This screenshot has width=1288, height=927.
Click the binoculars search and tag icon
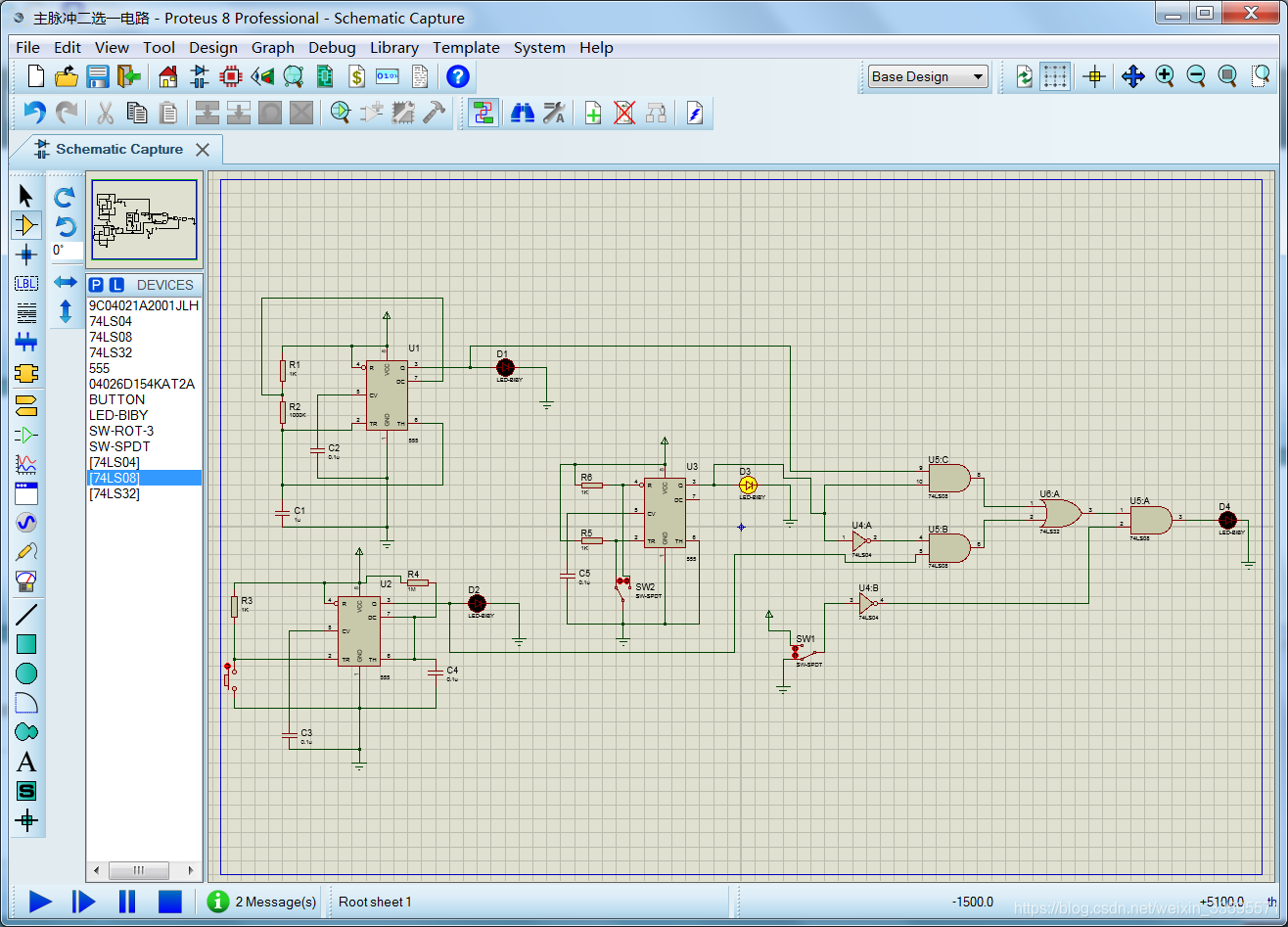point(523,113)
